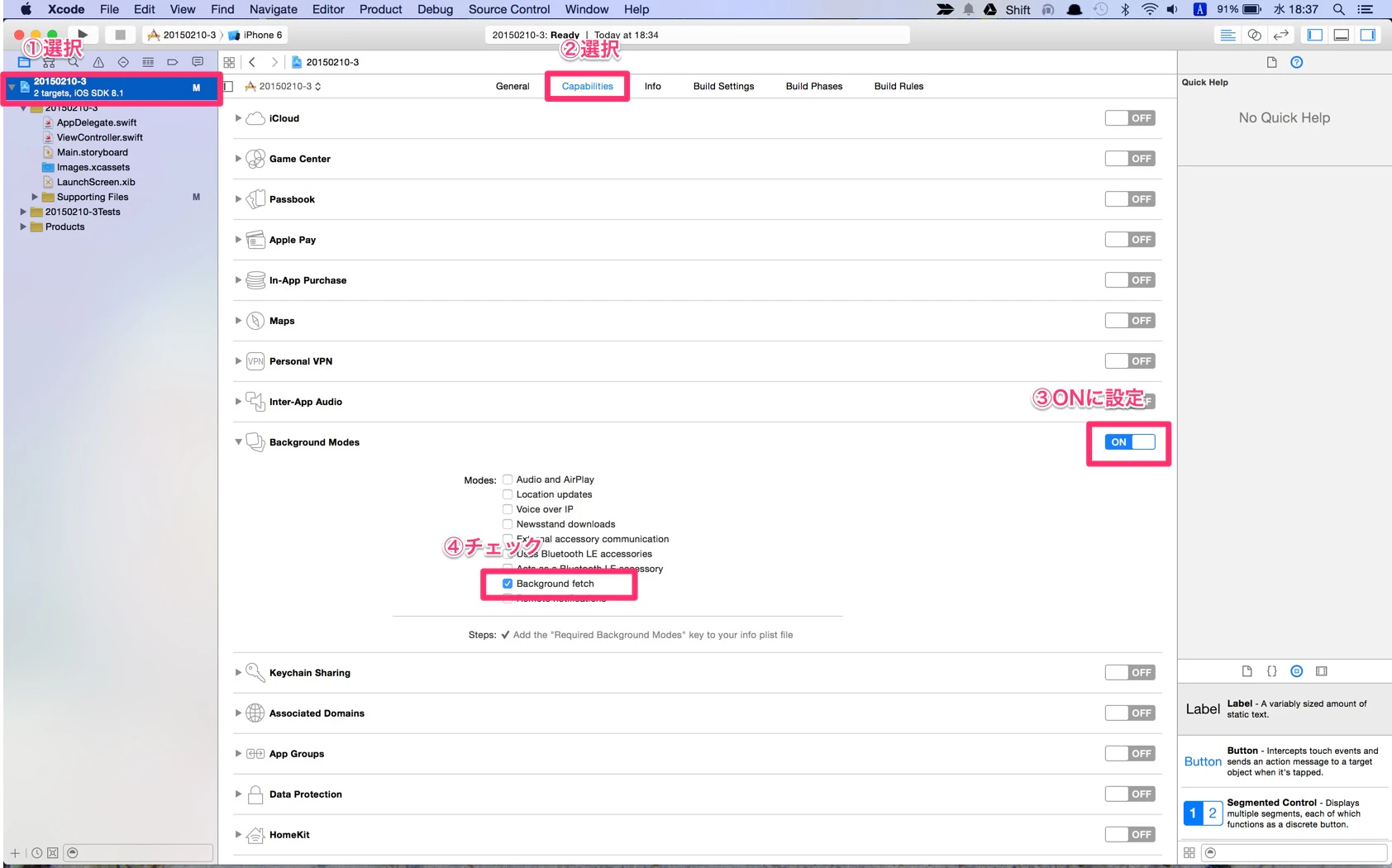Screen dimensions: 1392x868
Task: Go back in the editor history
Action: pos(252,62)
